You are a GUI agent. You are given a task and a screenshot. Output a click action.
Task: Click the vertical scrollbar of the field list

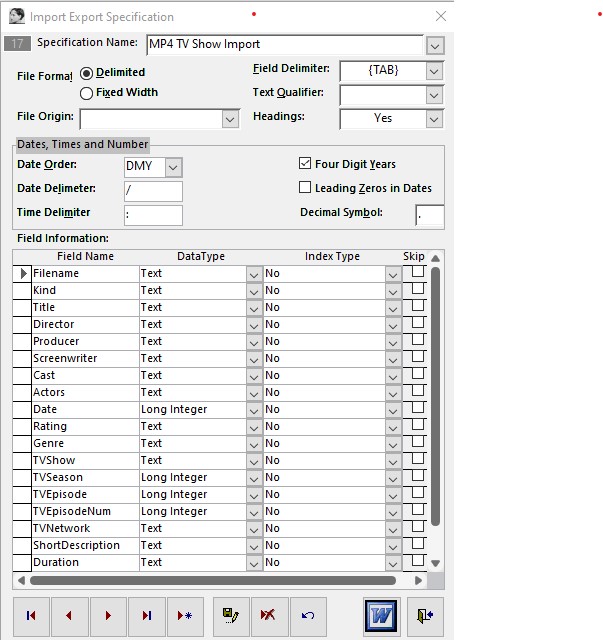click(x=436, y=396)
